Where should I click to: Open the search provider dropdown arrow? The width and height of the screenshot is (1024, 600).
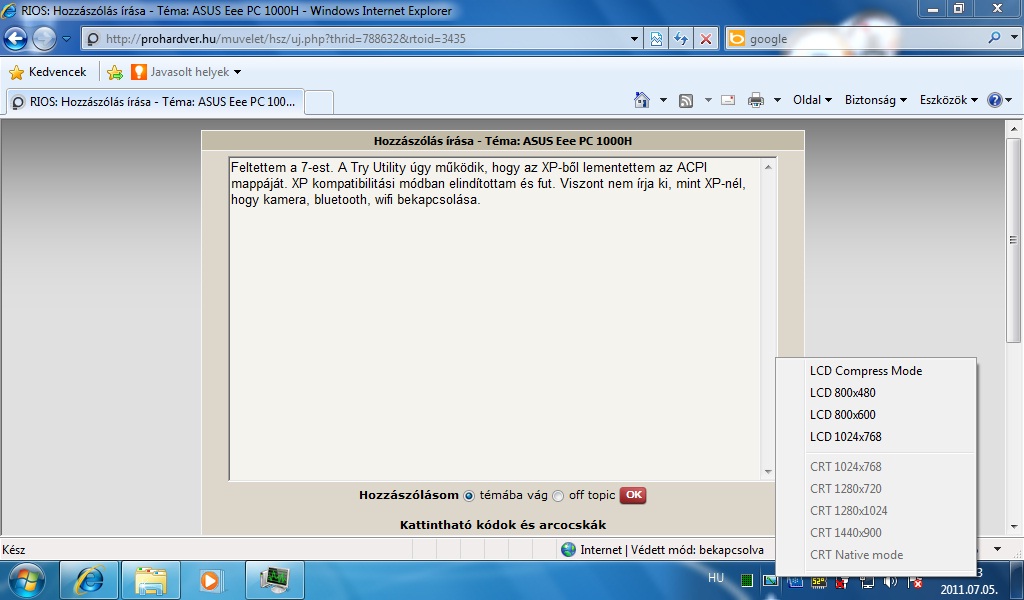pyautogui.click(x=1014, y=38)
